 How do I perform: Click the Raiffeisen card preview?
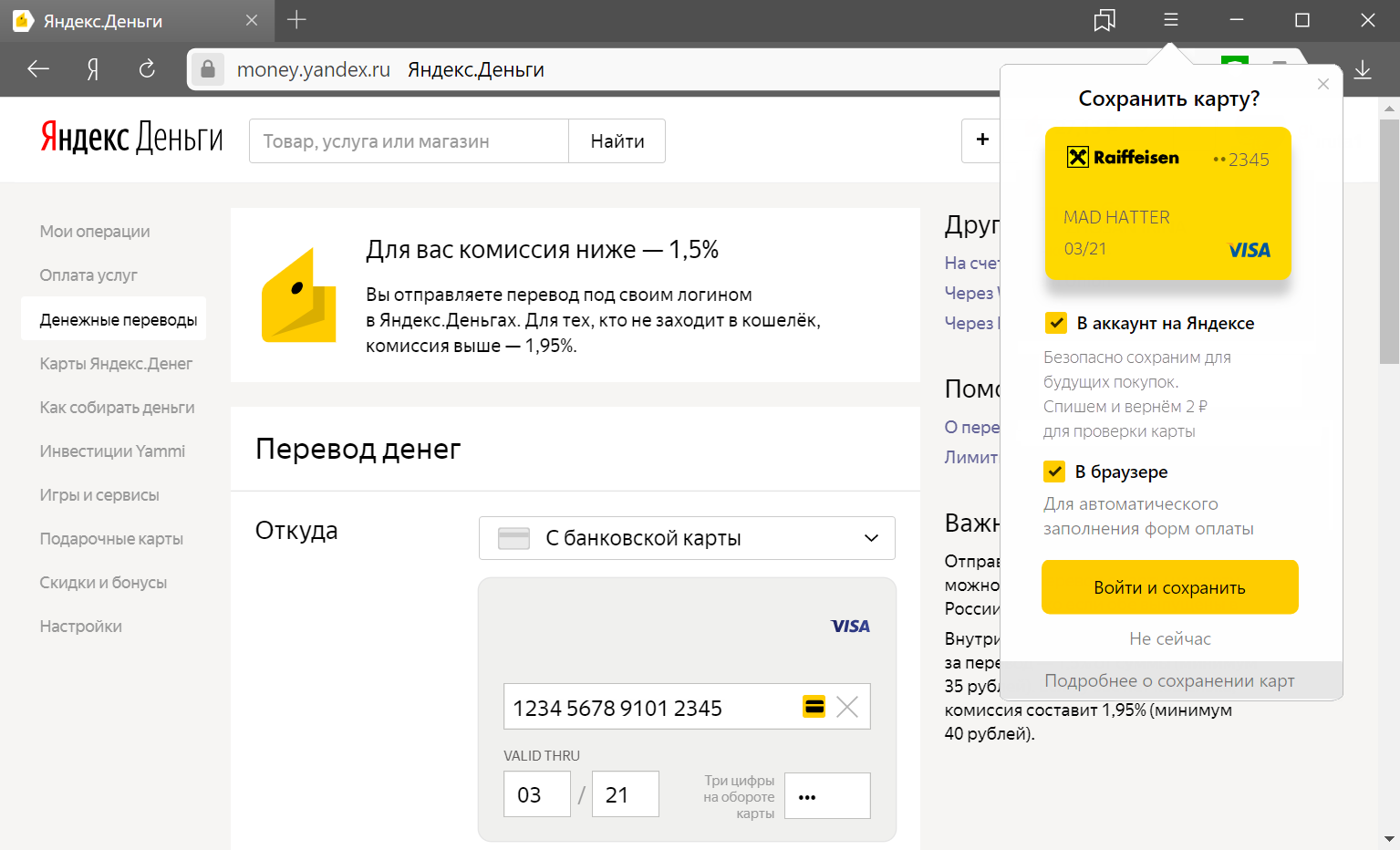(x=1168, y=203)
